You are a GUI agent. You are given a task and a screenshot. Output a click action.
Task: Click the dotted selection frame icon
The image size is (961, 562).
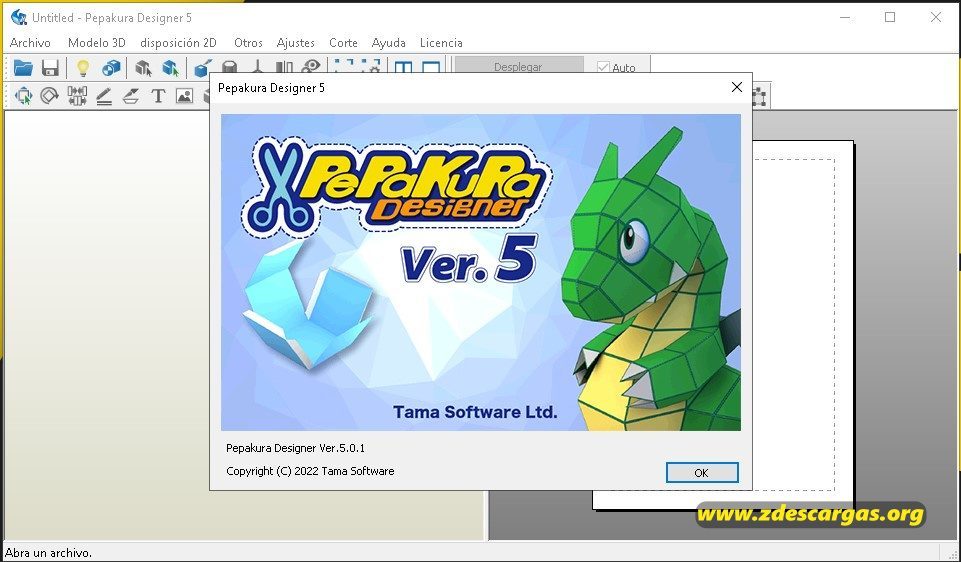coord(343,66)
